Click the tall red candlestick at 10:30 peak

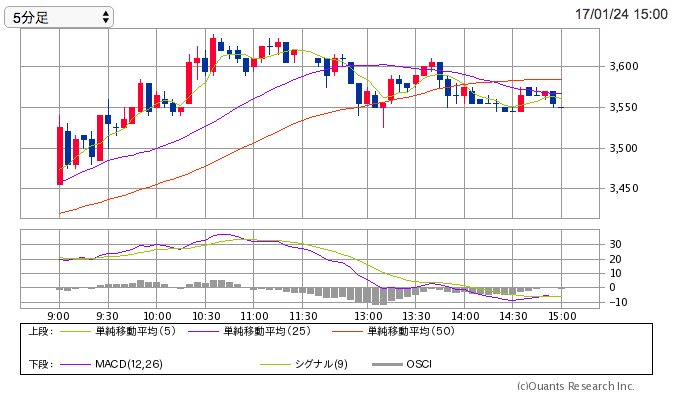tap(213, 55)
